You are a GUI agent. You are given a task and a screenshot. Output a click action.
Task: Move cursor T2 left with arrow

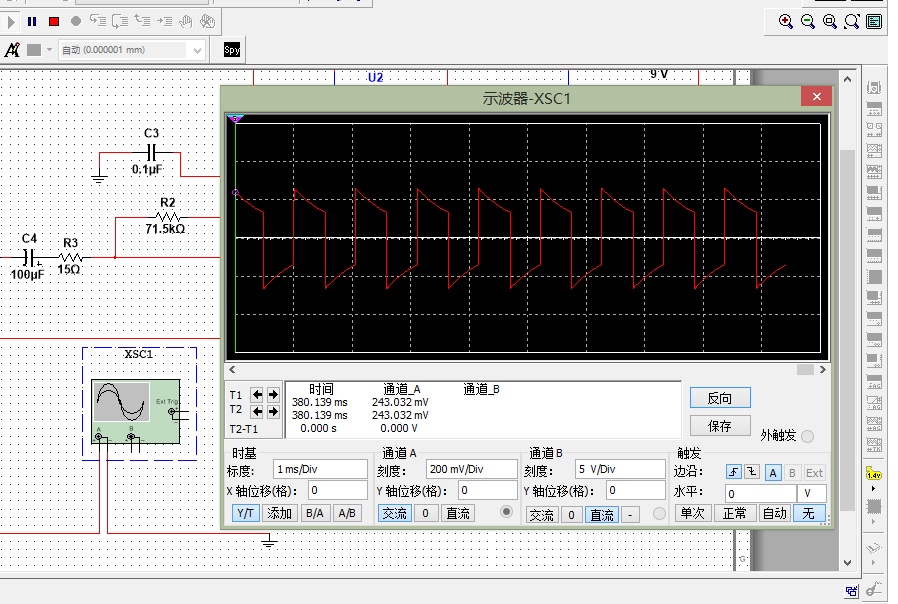[x=257, y=411]
